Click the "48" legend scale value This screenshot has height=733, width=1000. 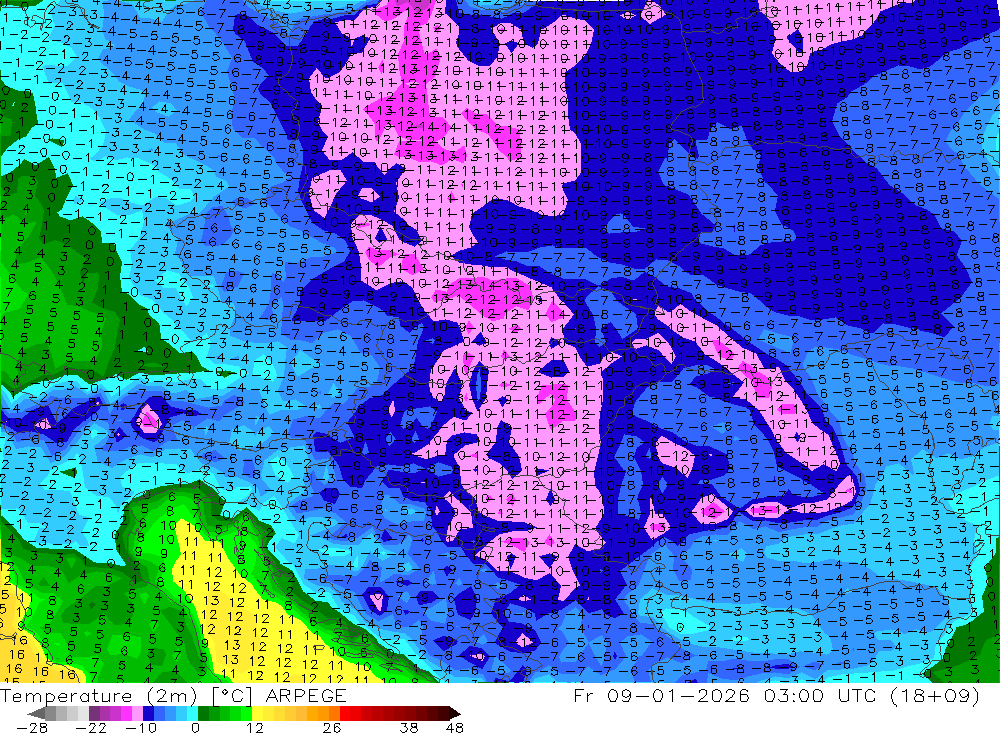tap(454, 727)
